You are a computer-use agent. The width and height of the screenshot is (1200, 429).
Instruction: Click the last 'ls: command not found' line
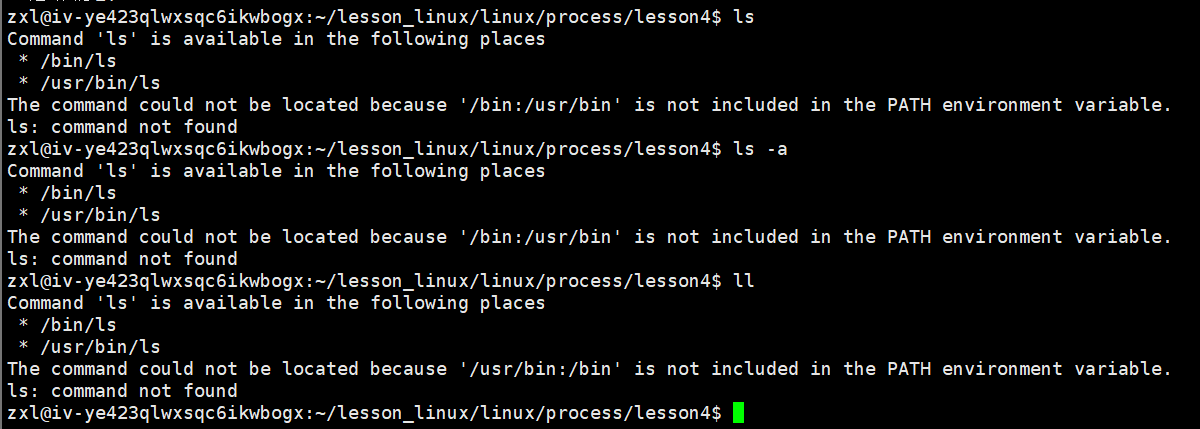[x=122, y=391]
